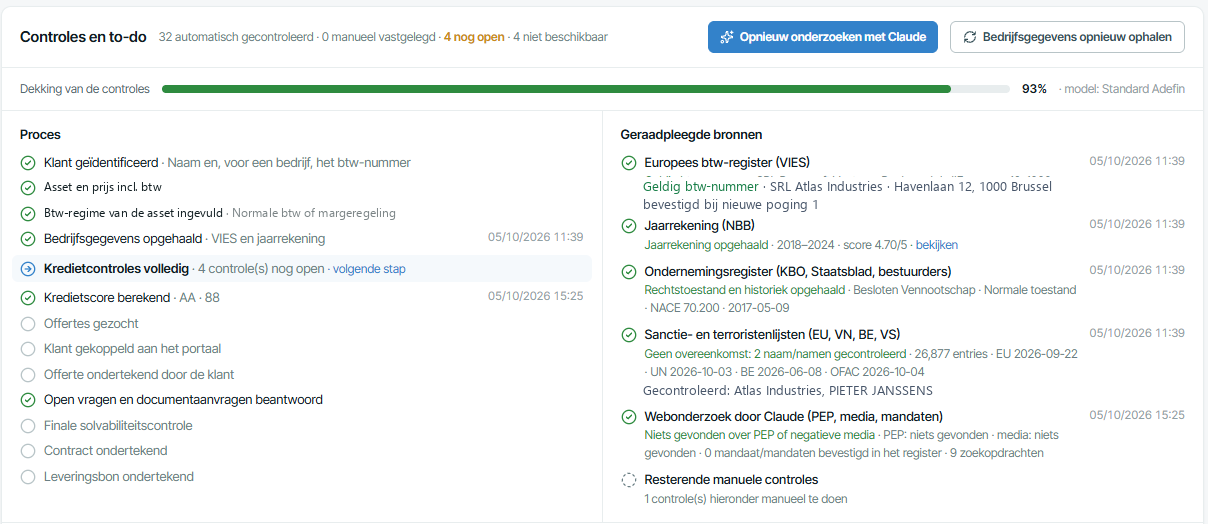The height and width of the screenshot is (524, 1208).
Task: Expand the Kredietscore berekend AA 88 row
Action: (302, 297)
